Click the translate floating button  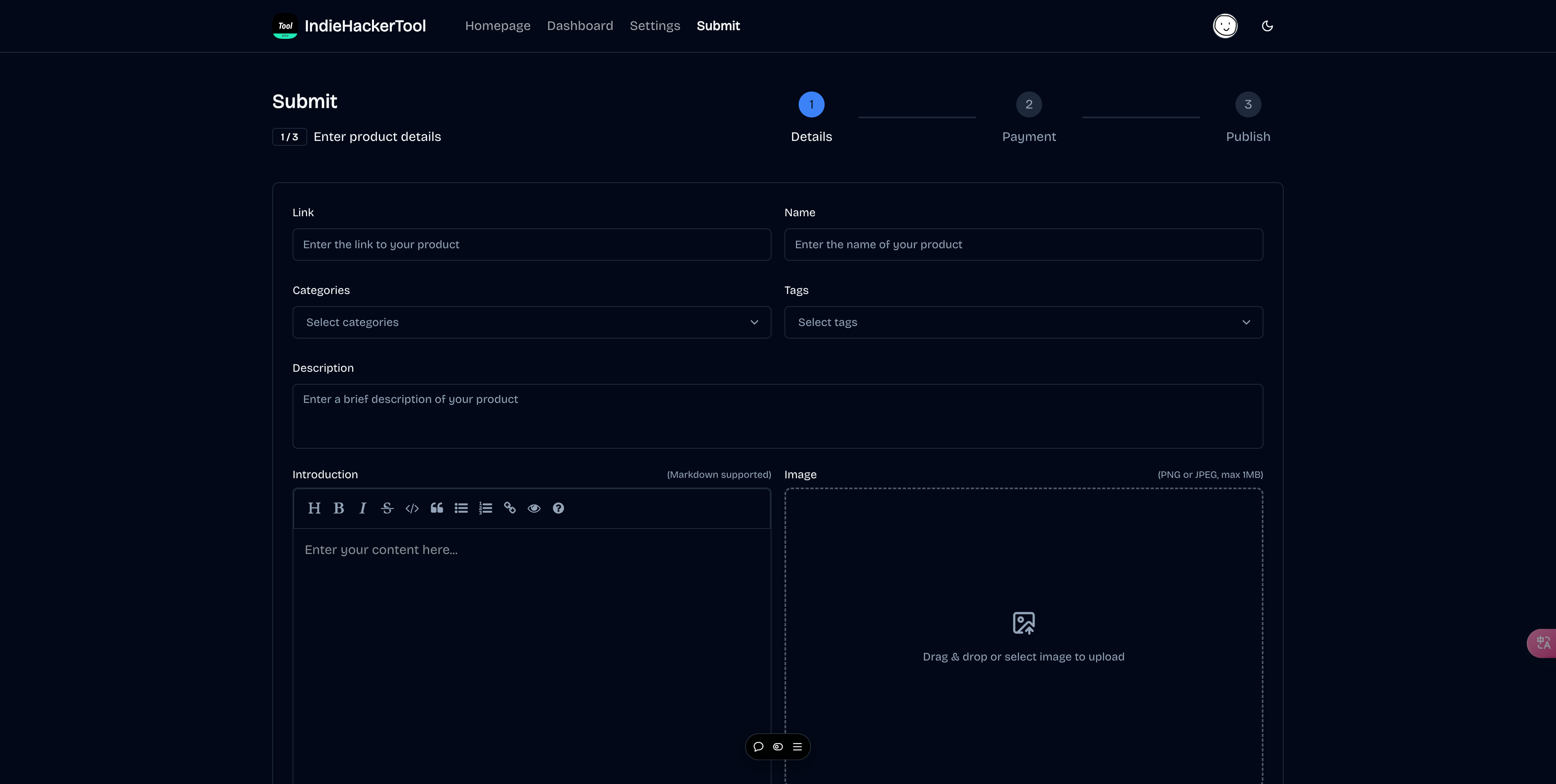tap(1542, 643)
